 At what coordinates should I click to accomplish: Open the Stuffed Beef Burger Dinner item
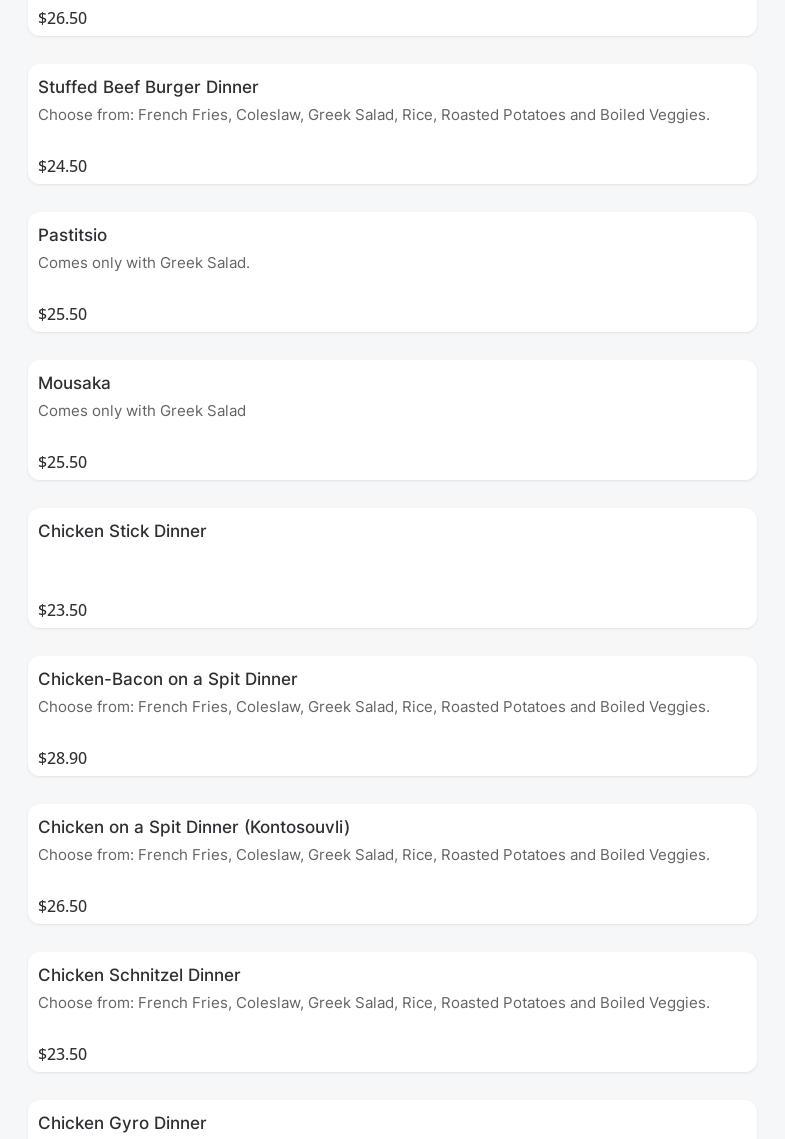coord(148,87)
